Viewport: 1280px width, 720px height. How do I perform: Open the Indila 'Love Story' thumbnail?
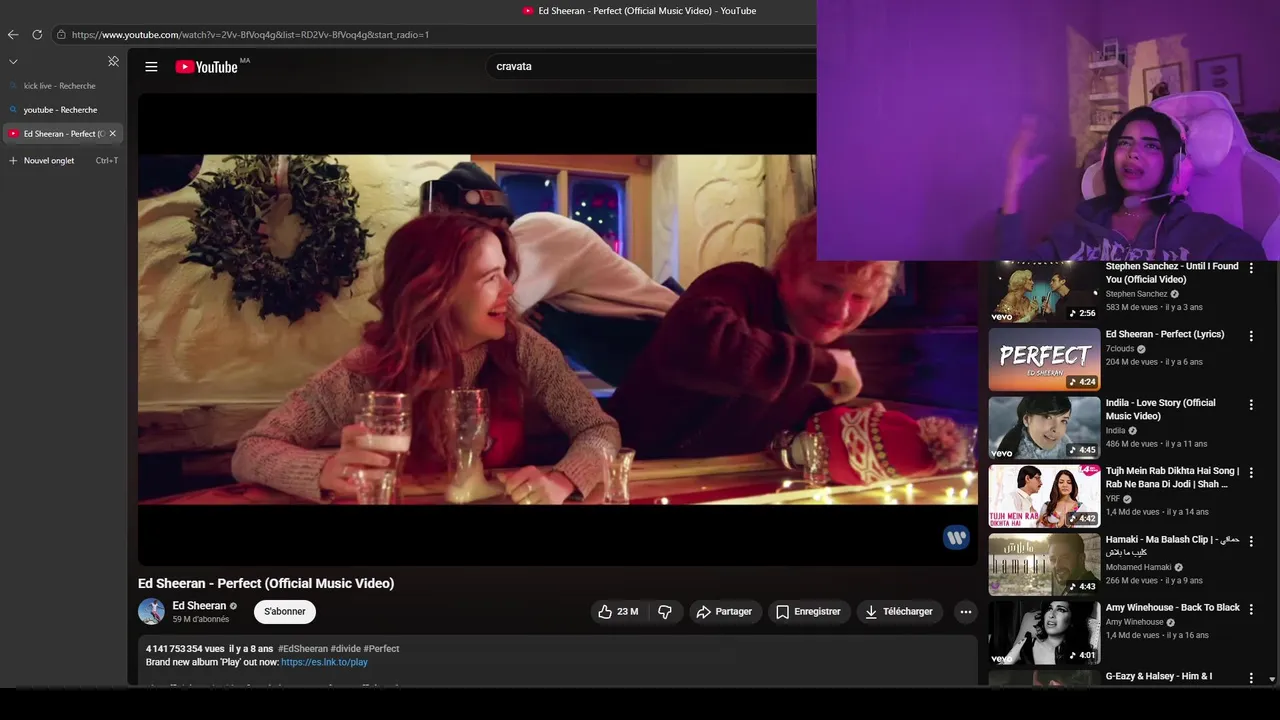pyautogui.click(x=1044, y=427)
